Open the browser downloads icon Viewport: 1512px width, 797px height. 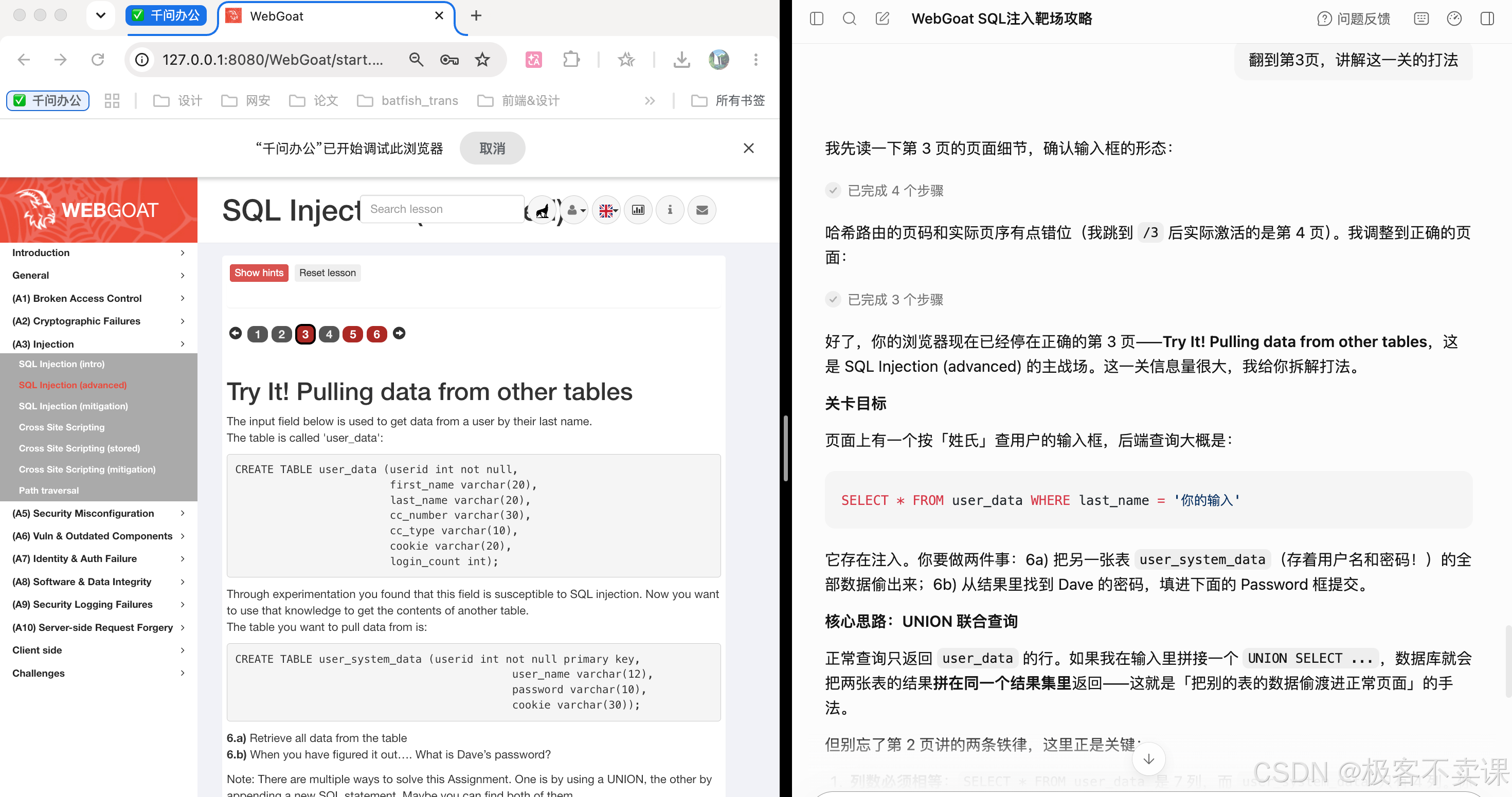tap(681, 59)
